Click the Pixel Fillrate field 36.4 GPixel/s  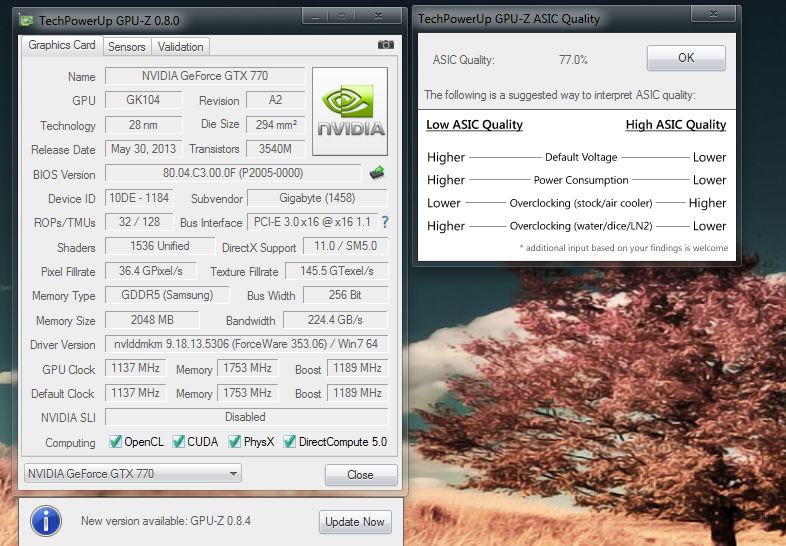coord(151,271)
